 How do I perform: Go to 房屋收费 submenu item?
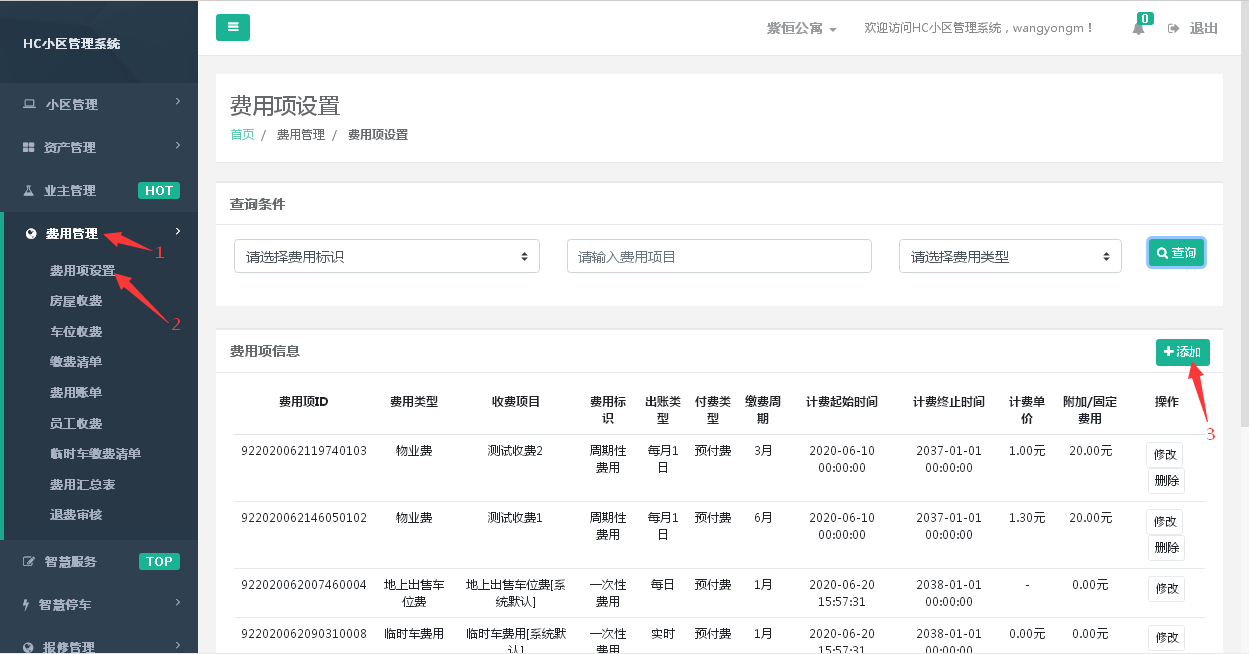tap(76, 300)
